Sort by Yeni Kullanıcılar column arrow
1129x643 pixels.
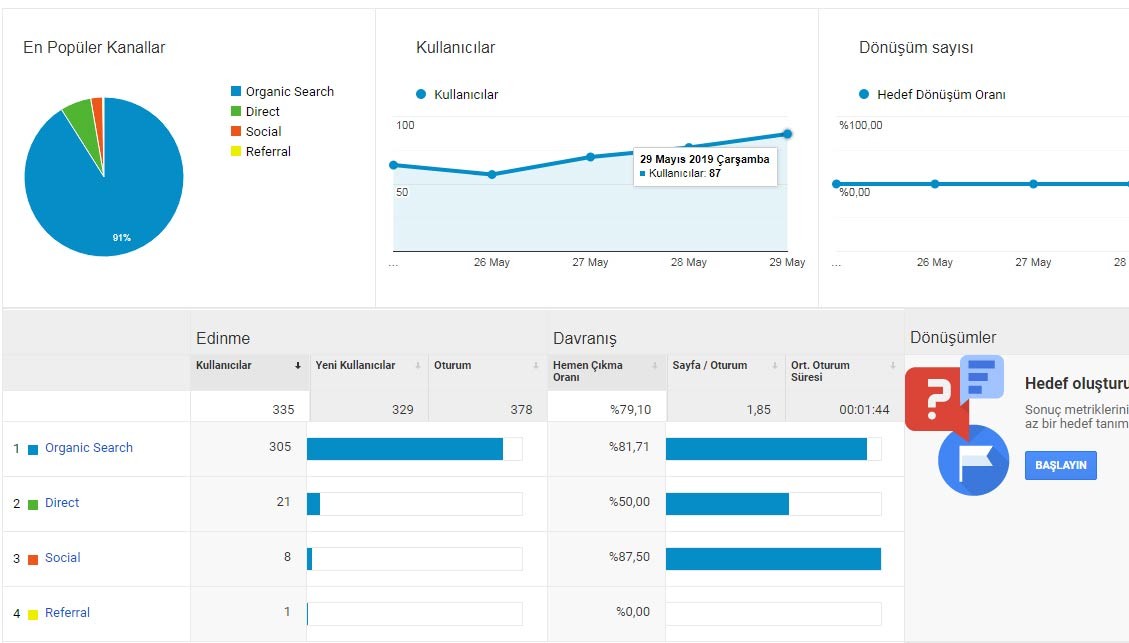click(x=418, y=366)
